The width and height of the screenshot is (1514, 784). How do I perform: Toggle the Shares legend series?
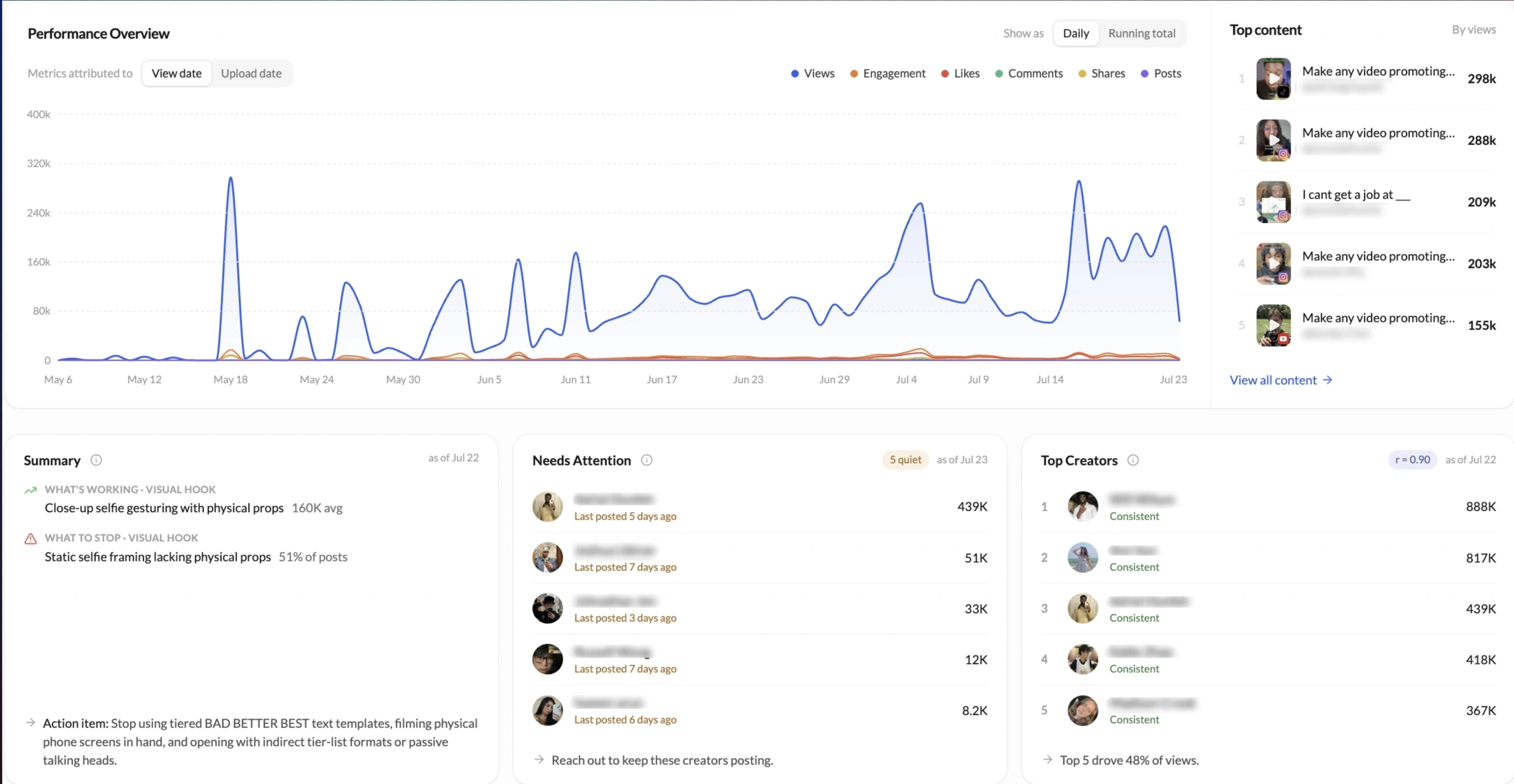pyautogui.click(x=1101, y=74)
